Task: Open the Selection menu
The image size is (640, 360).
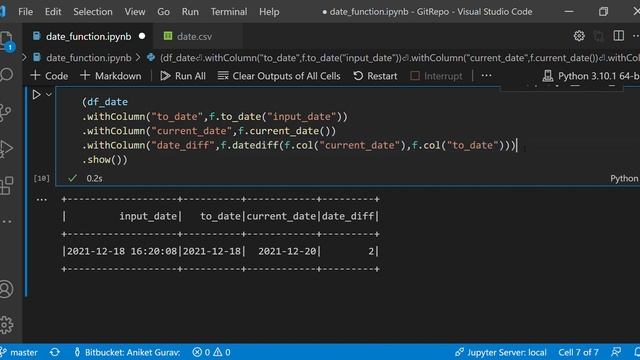Action: tap(93, 11)
